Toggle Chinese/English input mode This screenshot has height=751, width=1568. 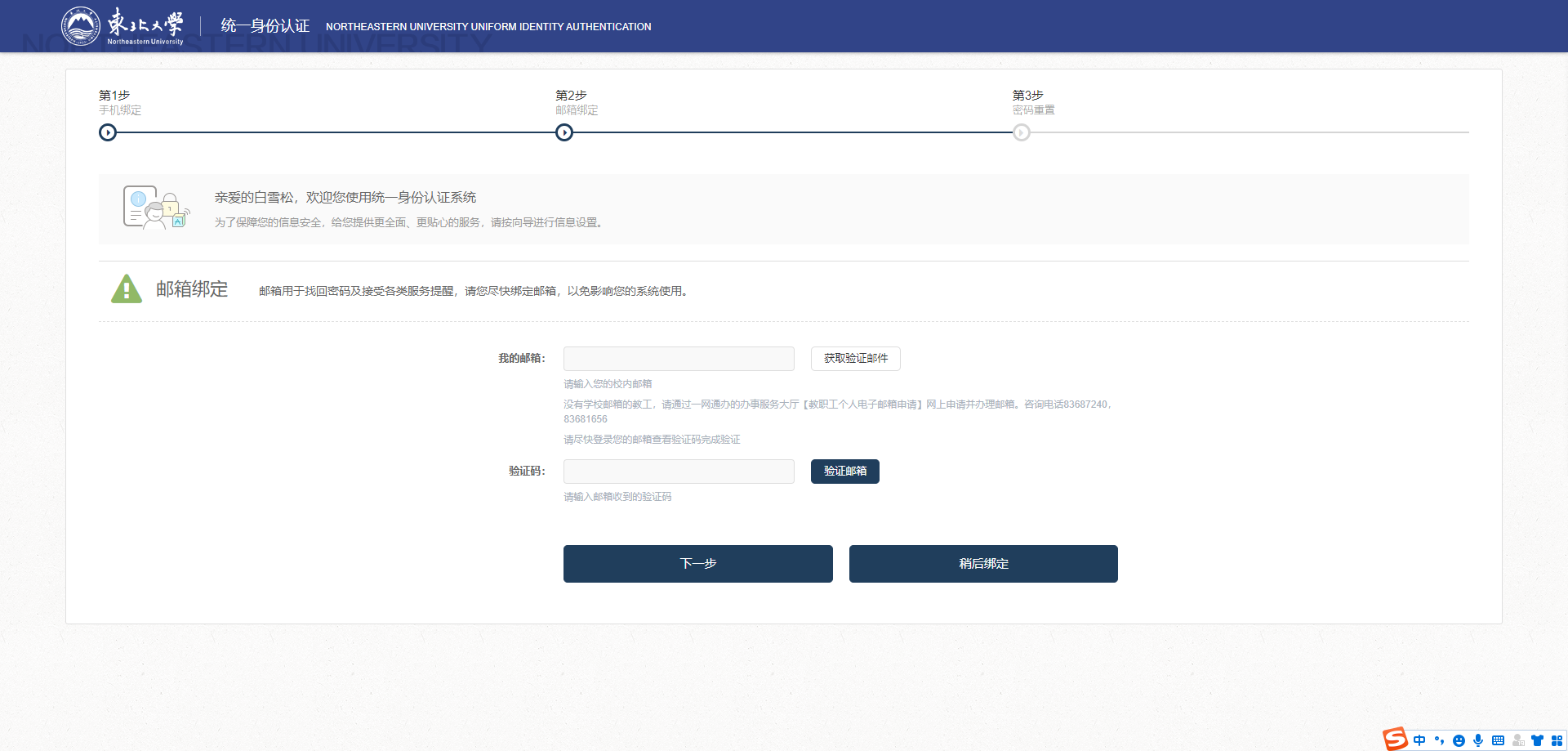point(1419,740)
